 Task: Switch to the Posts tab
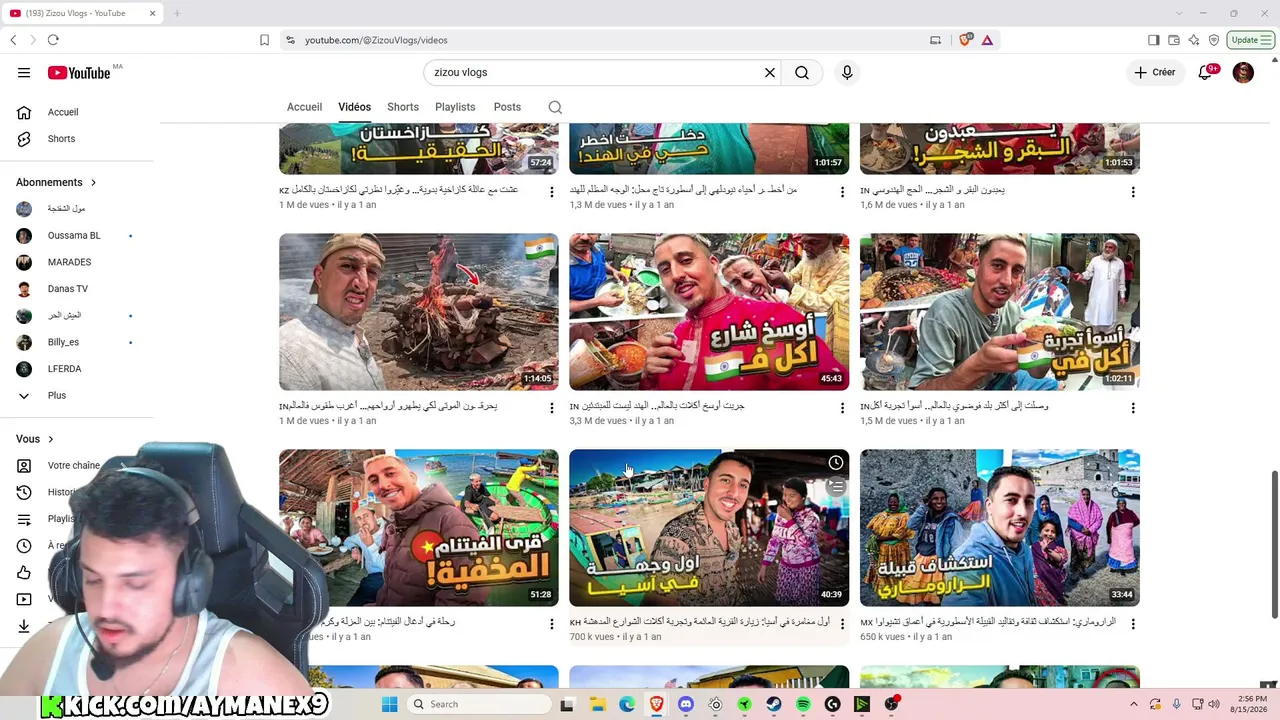pos(507,107)
